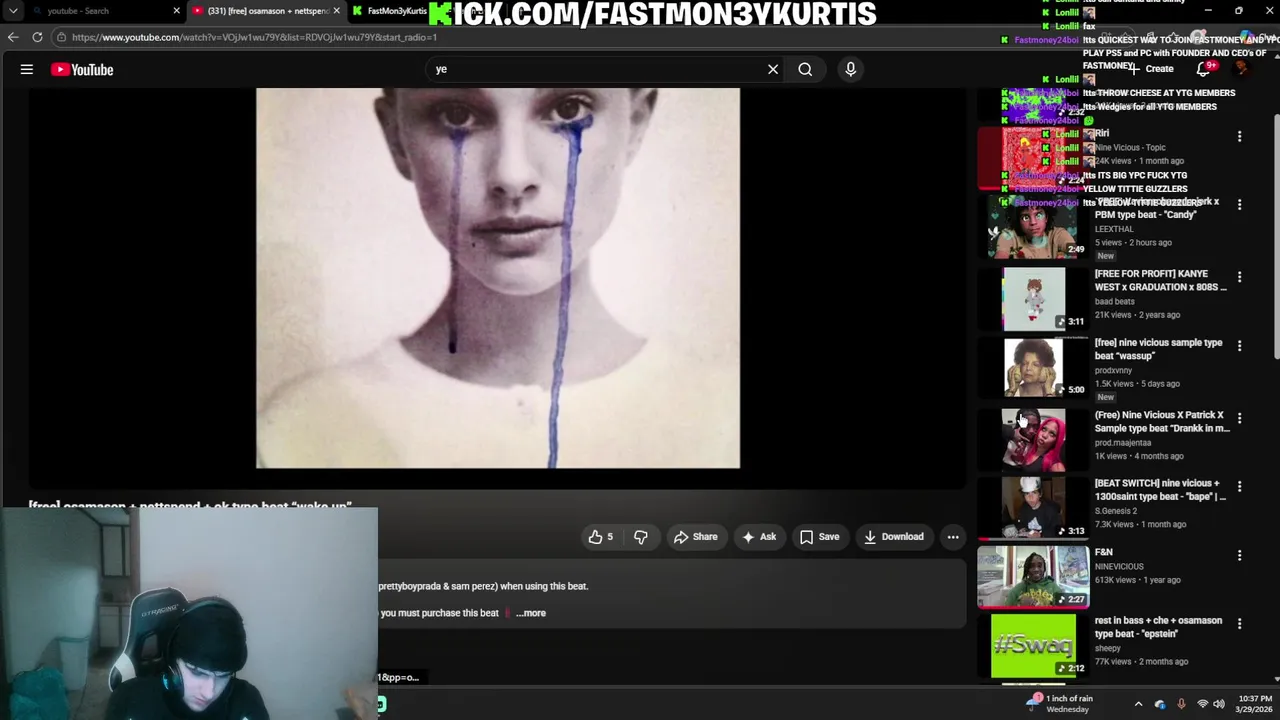Open the KANYE WEST GRADUATION thumbnail
This screenshot has width=1280, height=720.
pos(1033,299)
